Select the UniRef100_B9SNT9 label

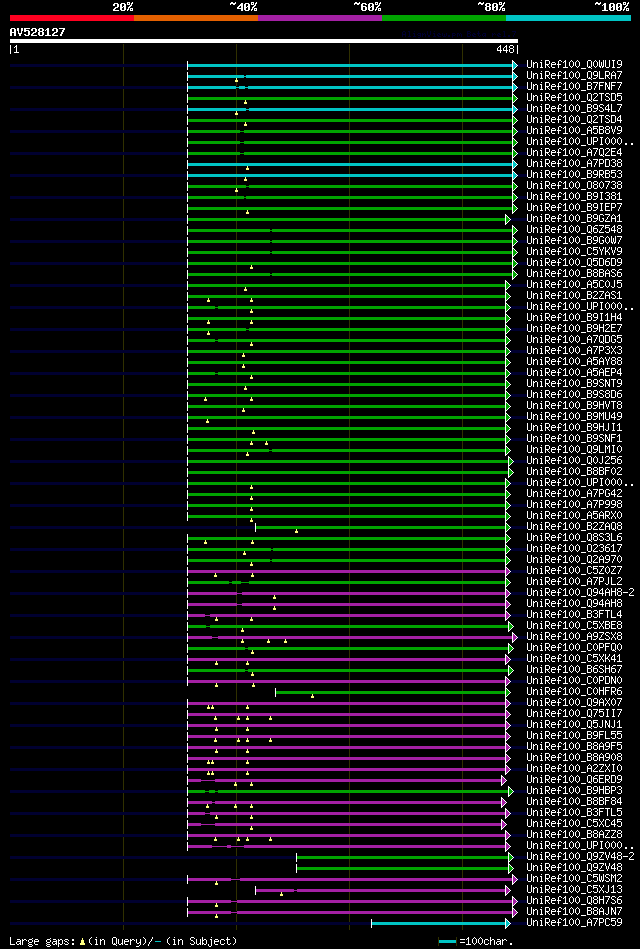pos(575,384)
